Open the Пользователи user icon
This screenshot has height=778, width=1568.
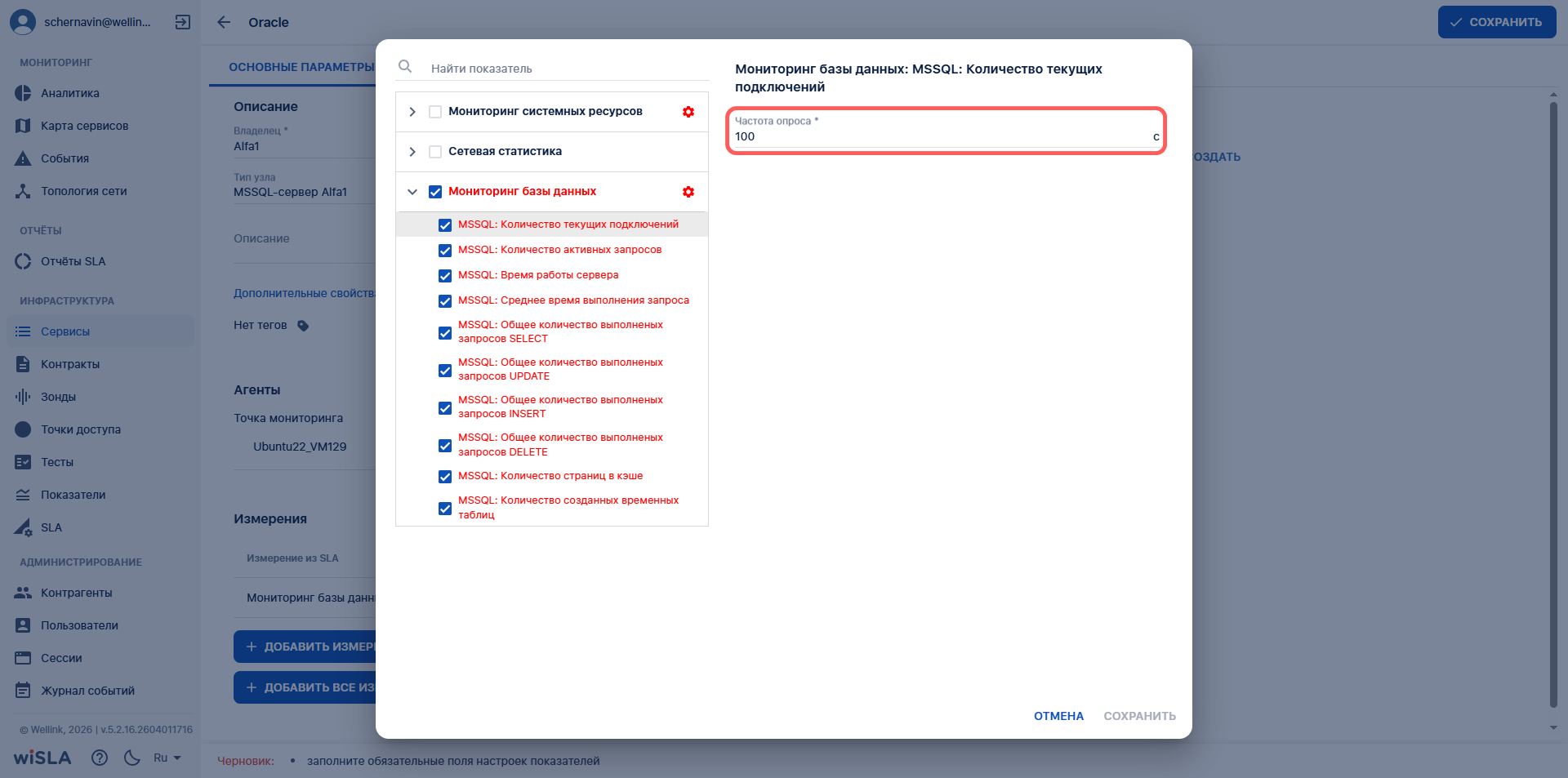coord(23,625)
